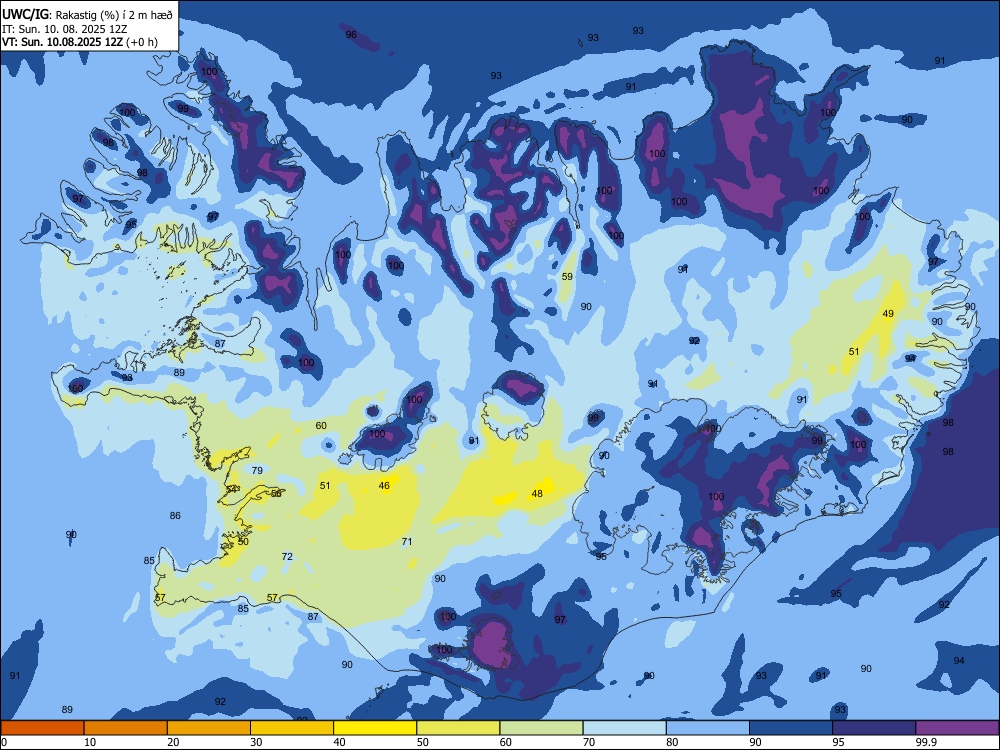Image resolution: width=1000 pixels, height=750 pixels.
Task: Select the dark blue 90–95 legend block
Action: (x=791, y=728)
